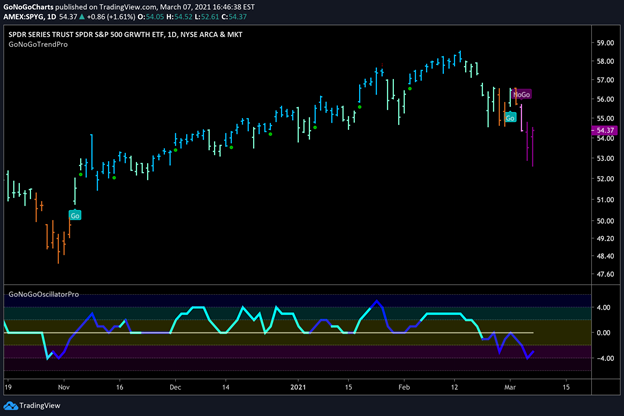Click the 0.00 oscillator axis label
The width and height of the screenshot is (624, 416).
tap(603, 333)
